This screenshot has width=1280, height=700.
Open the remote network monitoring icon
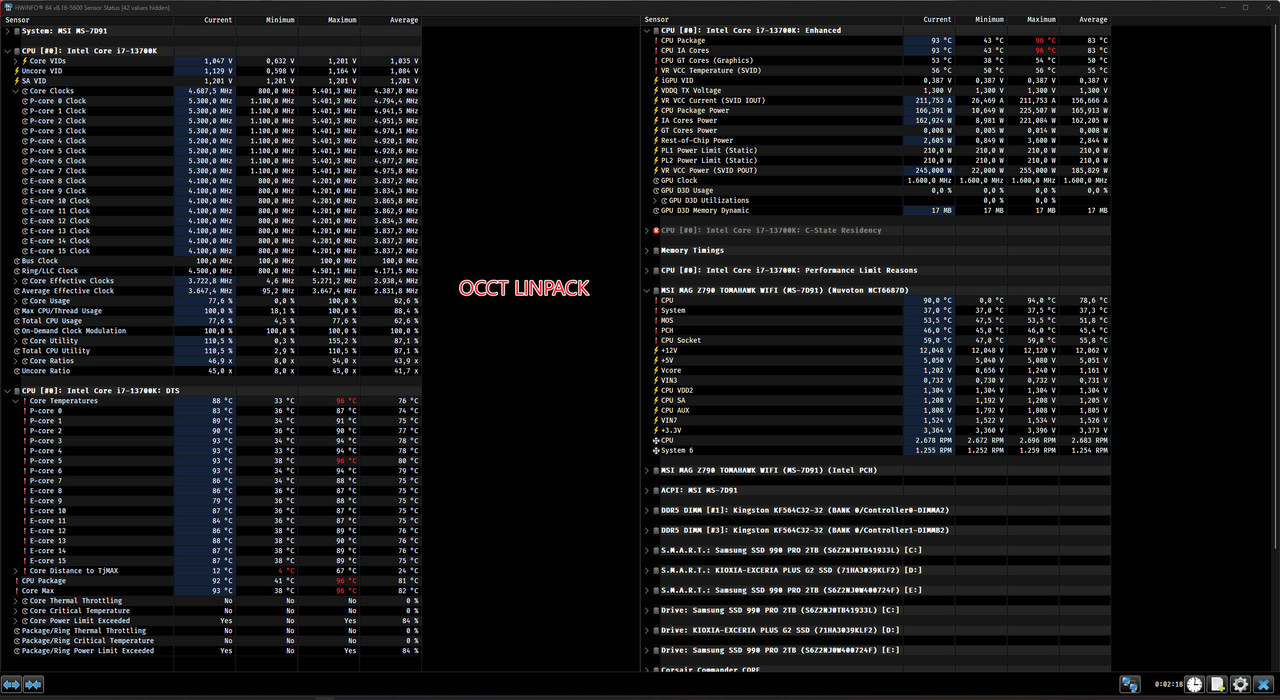coord(1129,685)
